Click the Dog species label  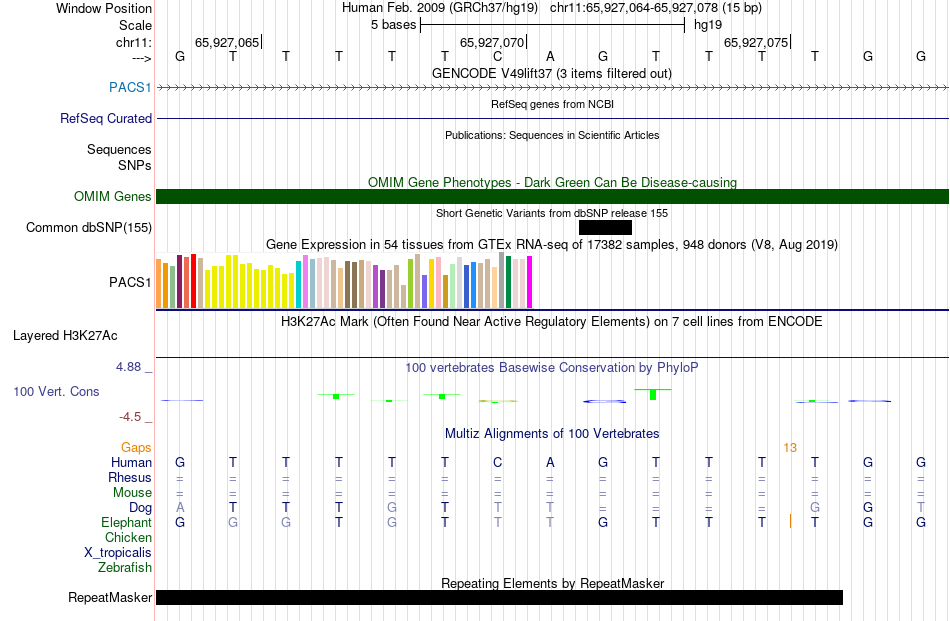140,508
